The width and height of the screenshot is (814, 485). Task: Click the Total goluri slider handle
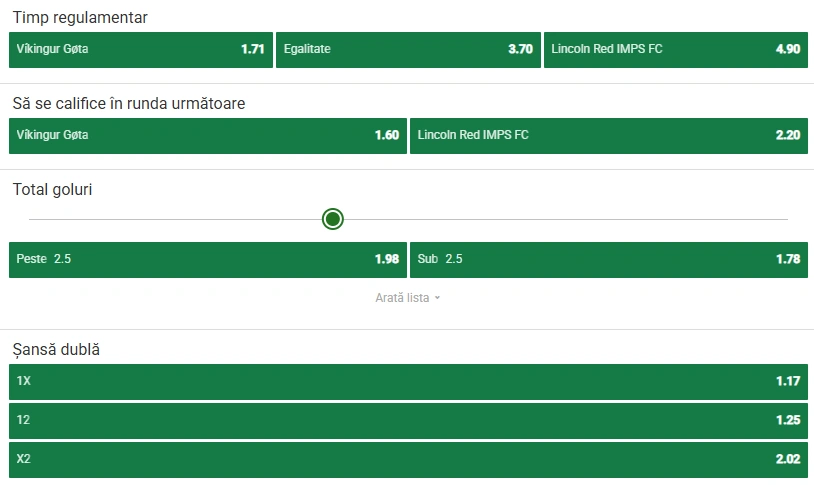click(333, 219)
